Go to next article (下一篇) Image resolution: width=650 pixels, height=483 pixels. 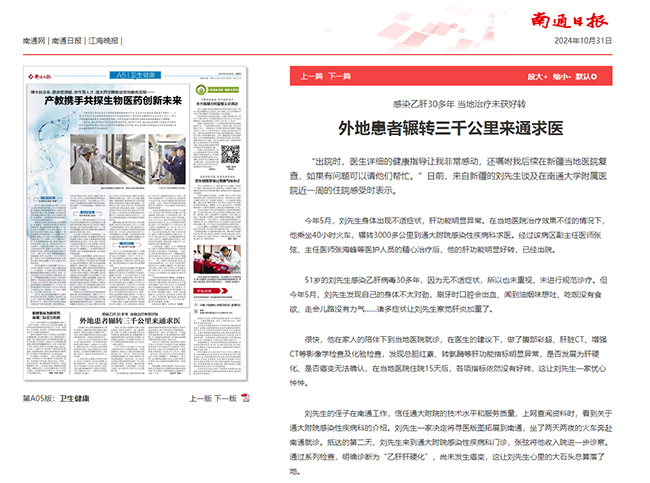(341, 75)
